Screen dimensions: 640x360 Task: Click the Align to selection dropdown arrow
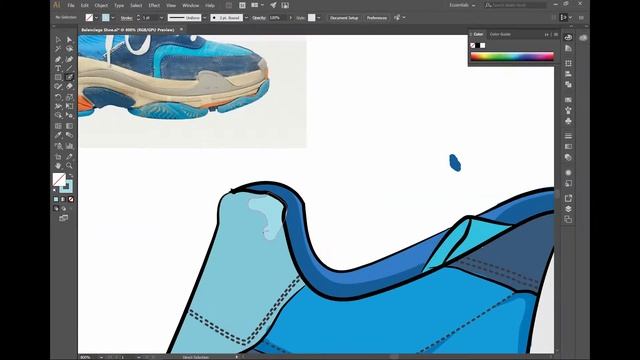point(404,18)
